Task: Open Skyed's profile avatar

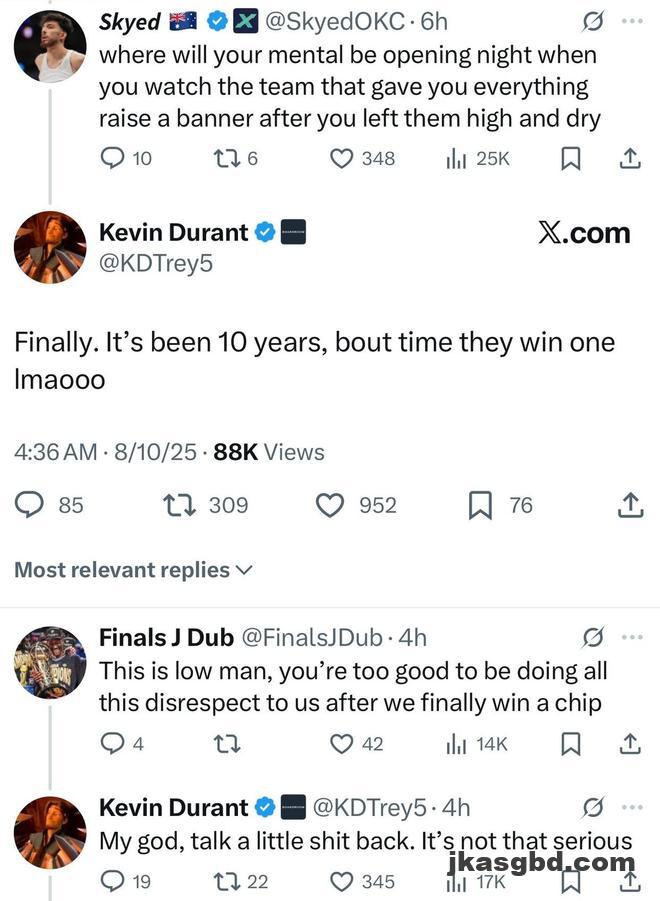Action: click(50, 47)
